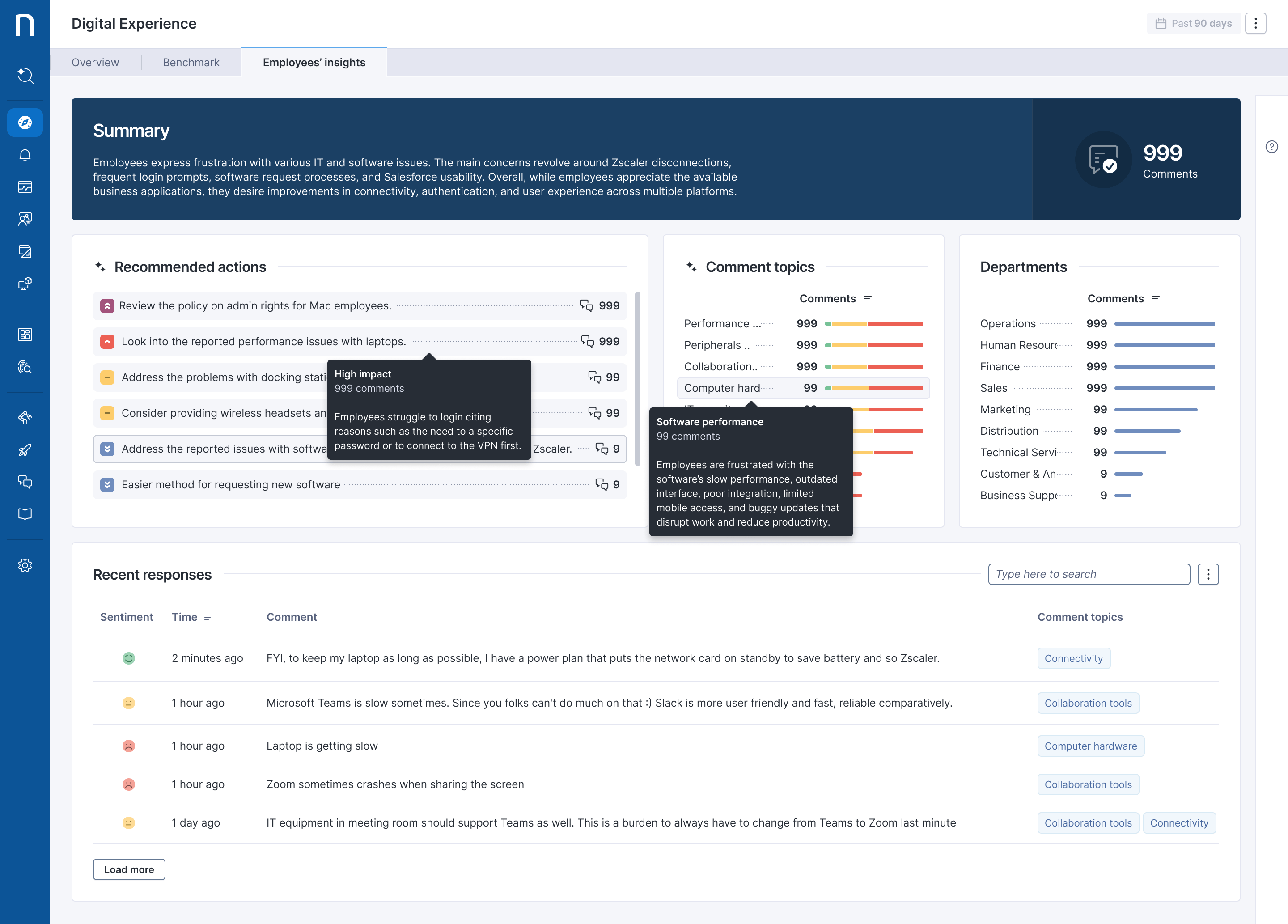The width and height of the screenshot is (1288, 924).
Task: Click the chat bubbles sidebar icon
Action: tap(25, 482)
